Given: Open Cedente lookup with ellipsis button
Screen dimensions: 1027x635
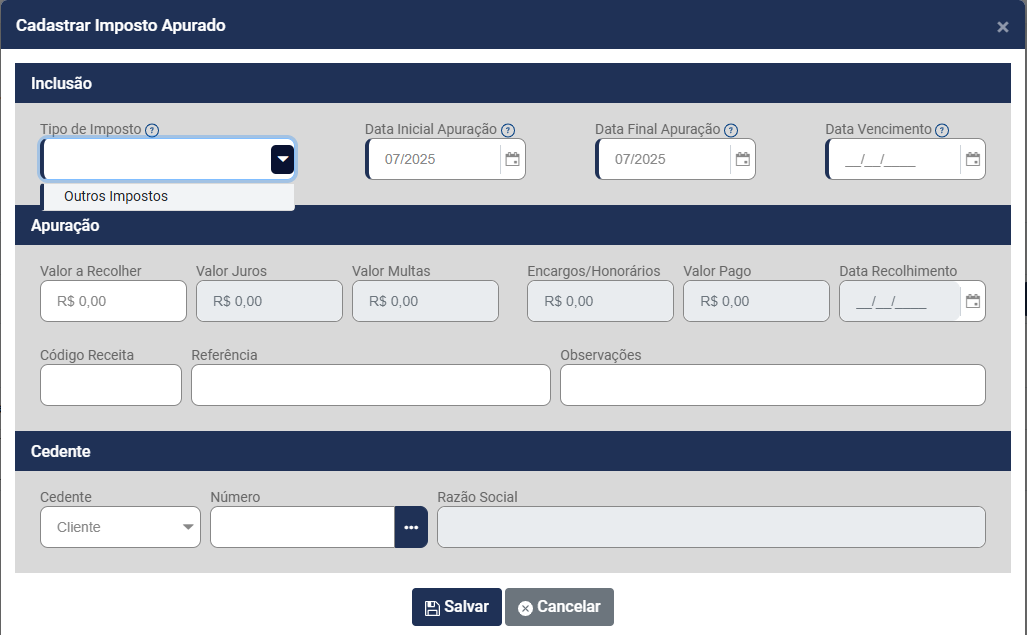Looking at the screenshot, I should [x=411, y=527].
